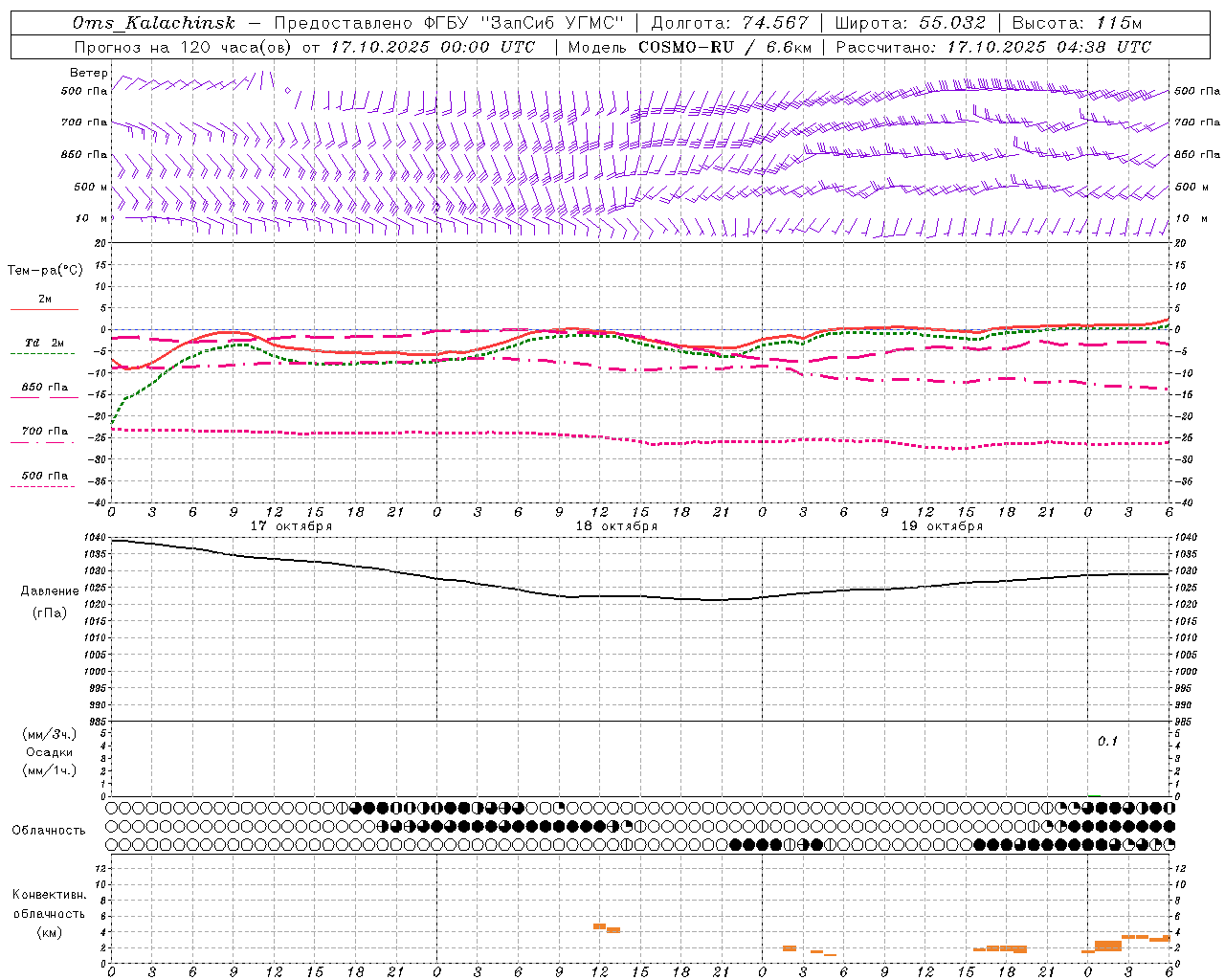Screen dimensions: 1225x980
Task: Click the 20 value on right temperature axis
Action: coord(1181,243)
